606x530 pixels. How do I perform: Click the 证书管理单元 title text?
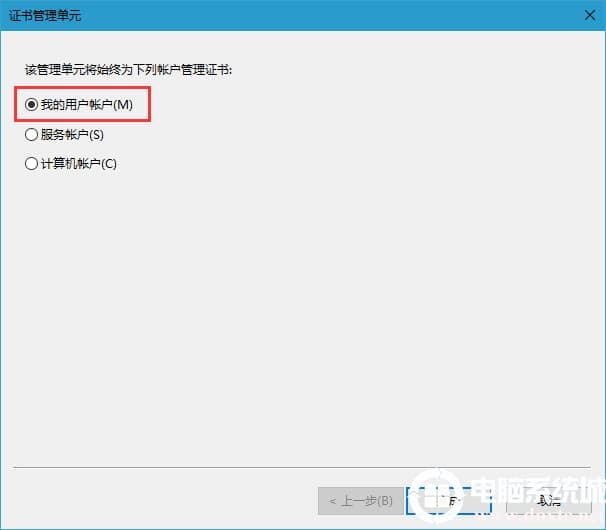(45, 15)
